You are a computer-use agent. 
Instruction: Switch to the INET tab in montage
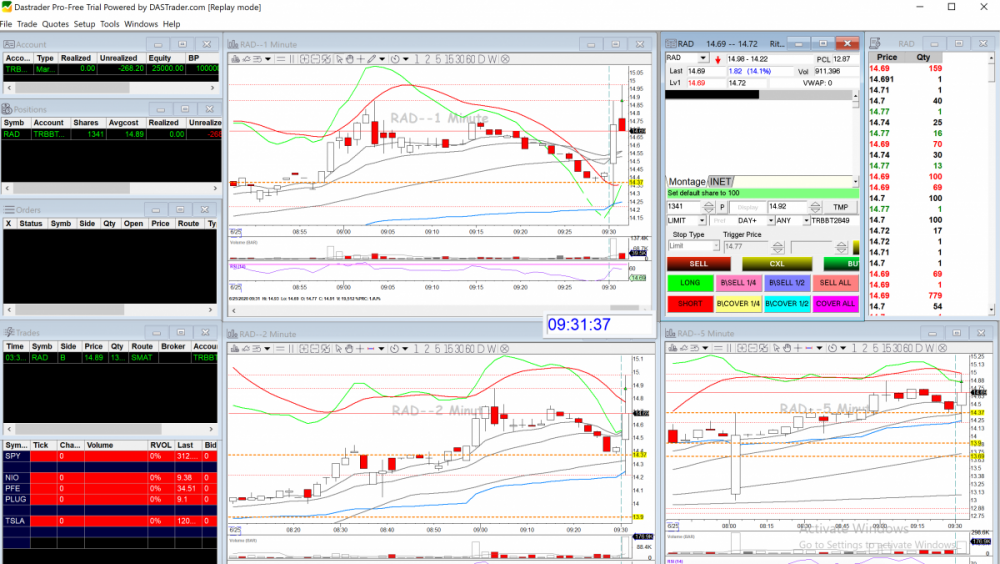click(720, 181)
